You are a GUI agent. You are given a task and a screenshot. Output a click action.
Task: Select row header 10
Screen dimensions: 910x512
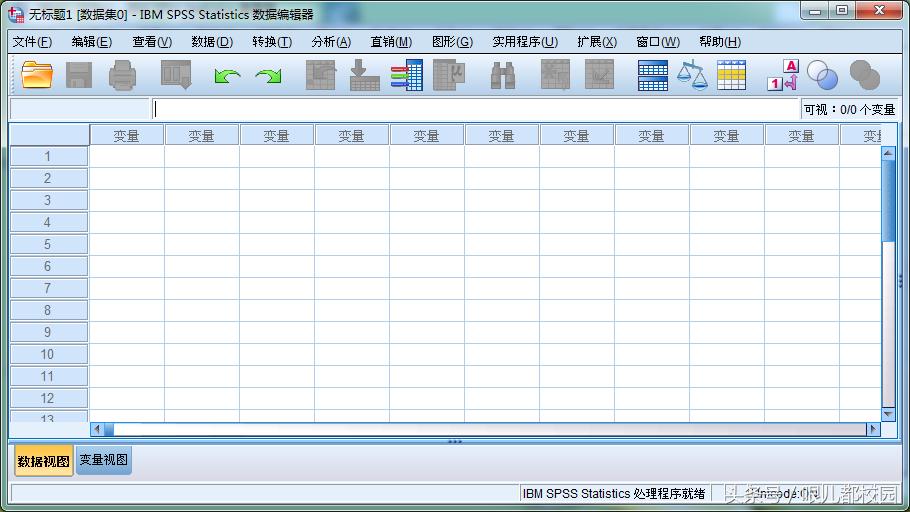click(49, 354)
